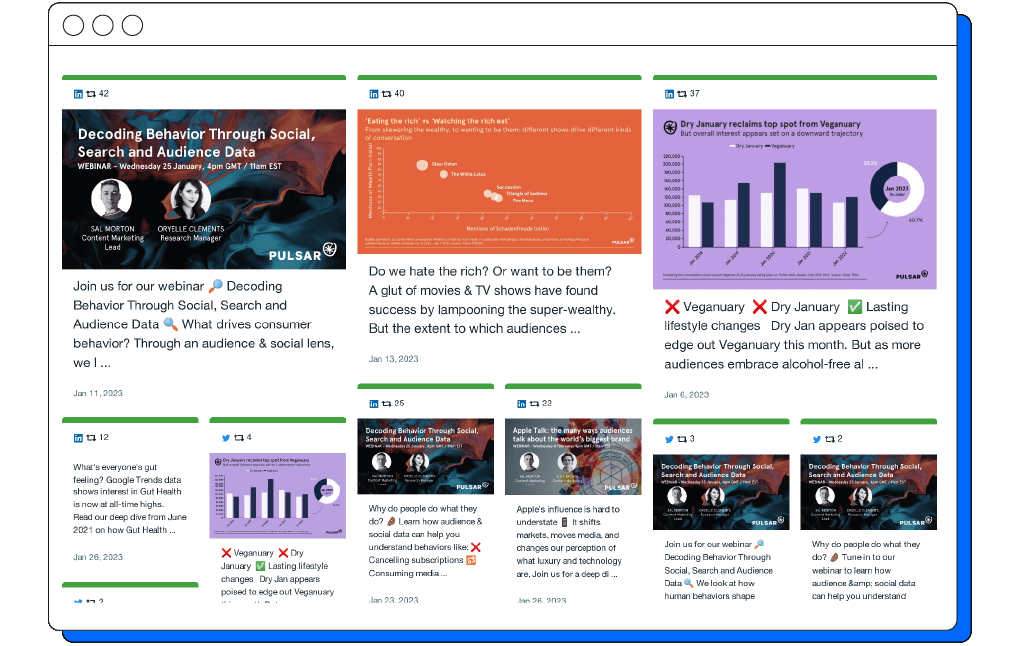Click the 'Apple's influence is hard to understate' text
1024x646 pixels.
571,541
